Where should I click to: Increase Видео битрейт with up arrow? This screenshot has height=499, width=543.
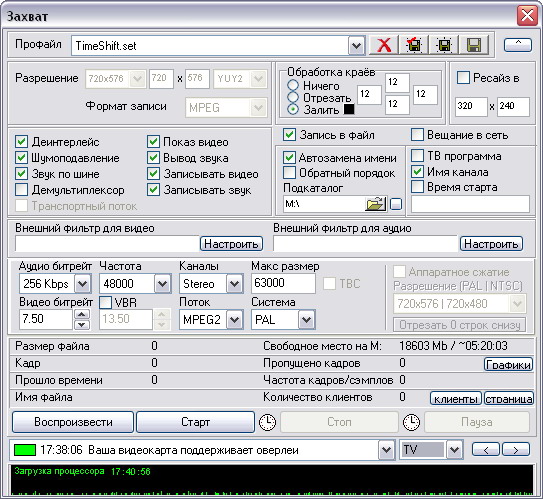point(82,314)
